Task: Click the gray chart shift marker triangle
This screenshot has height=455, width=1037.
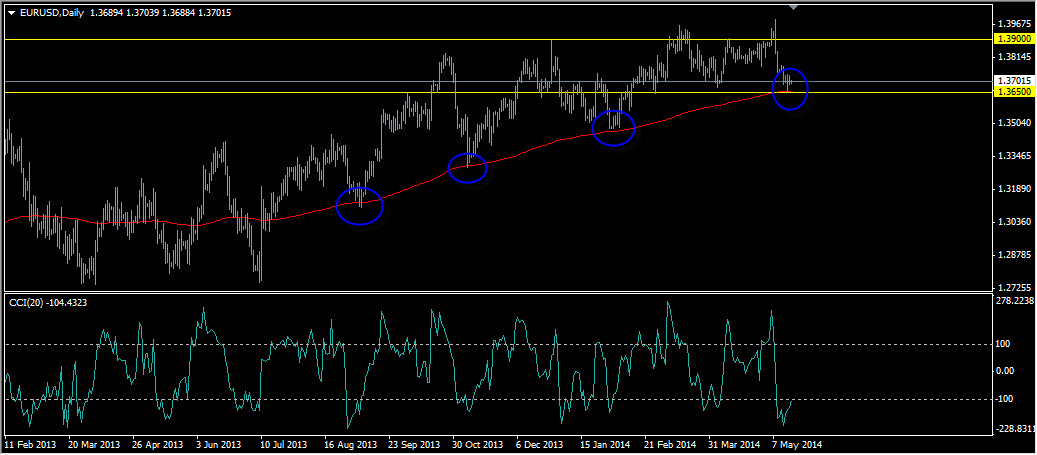Action: coord(794,7)
